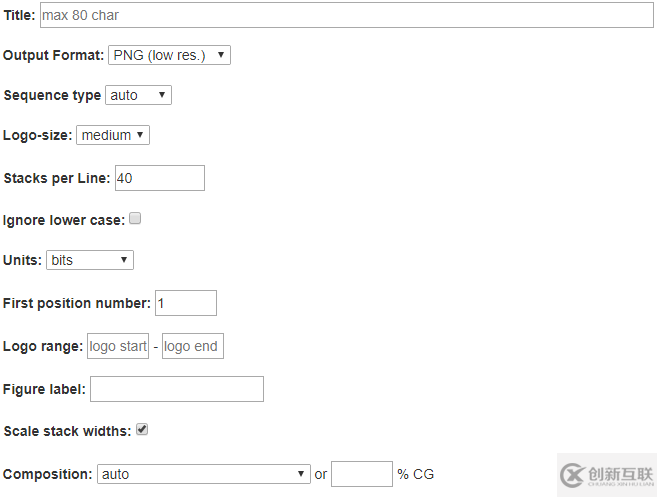Click the Figure label text box

(177, 389)
